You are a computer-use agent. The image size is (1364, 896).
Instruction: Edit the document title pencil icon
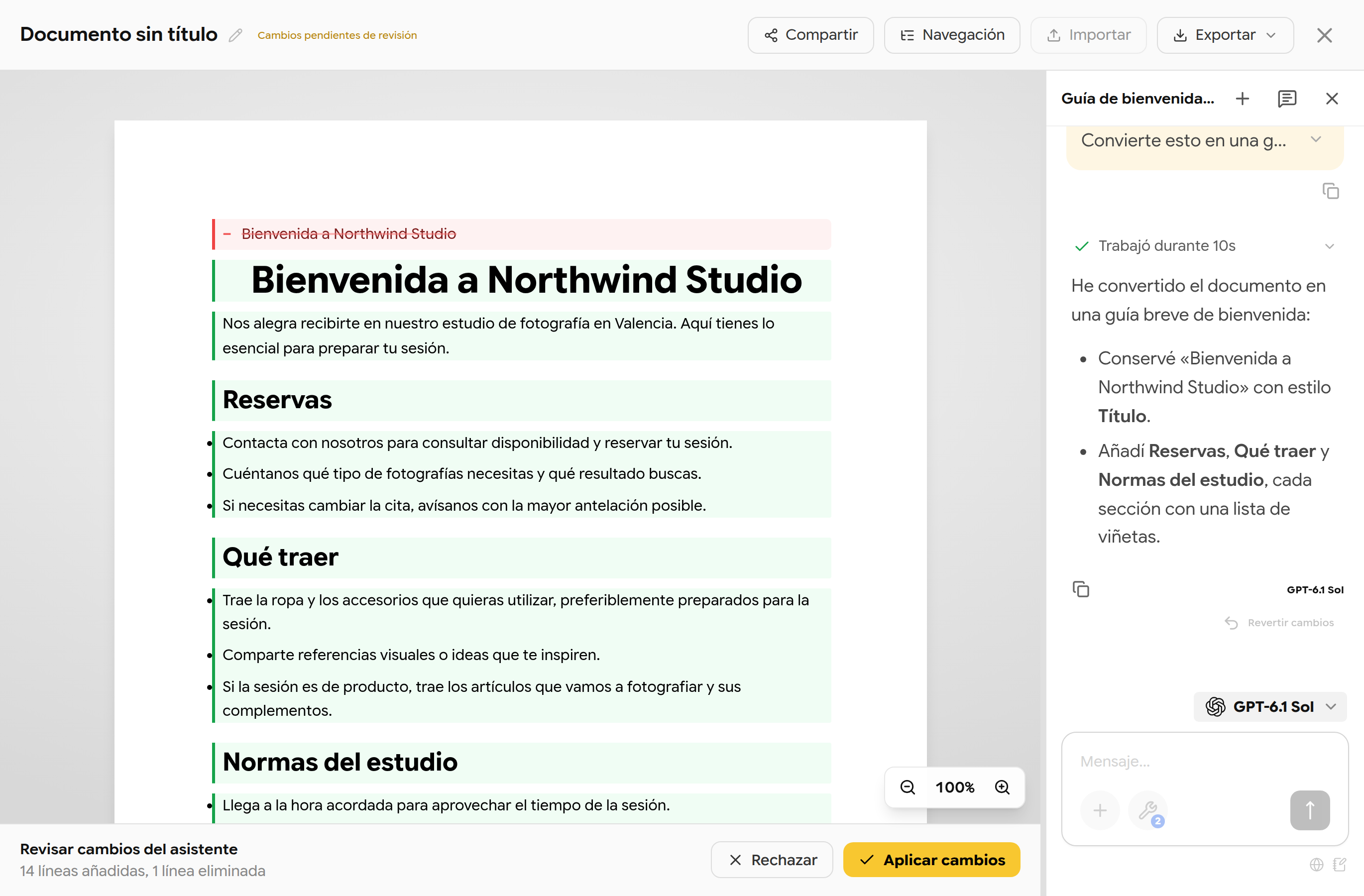(235, 35)
